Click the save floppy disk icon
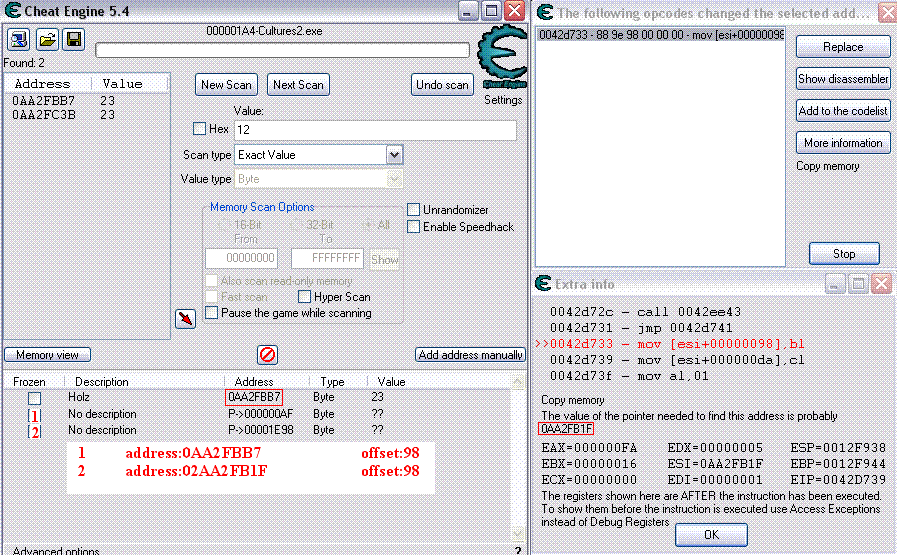Viewport: 898px width, 555px height. (74, 40)
